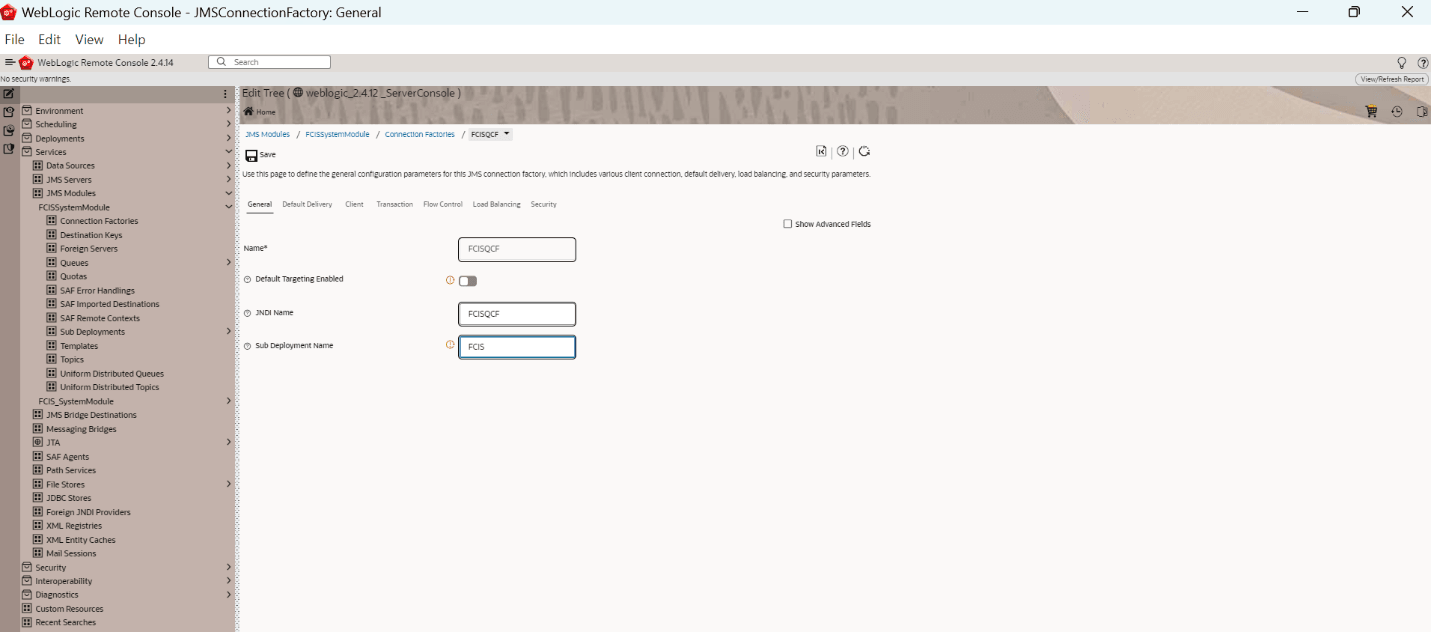This screenshot has width=1431, height=632.
Task: Switch to the Client tab
Action: pos(354,204)
